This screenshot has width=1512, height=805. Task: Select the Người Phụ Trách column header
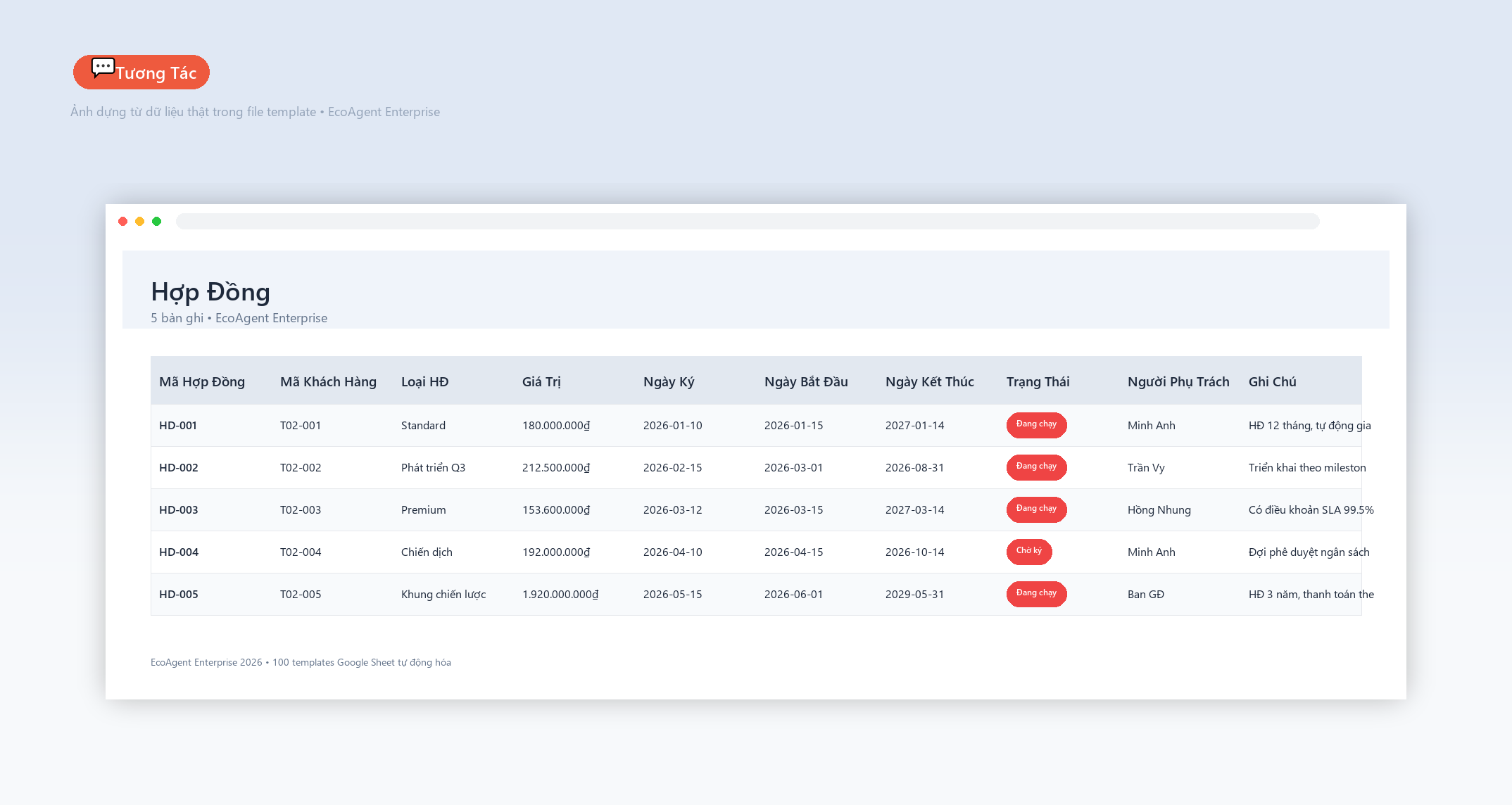point(1178,382)
